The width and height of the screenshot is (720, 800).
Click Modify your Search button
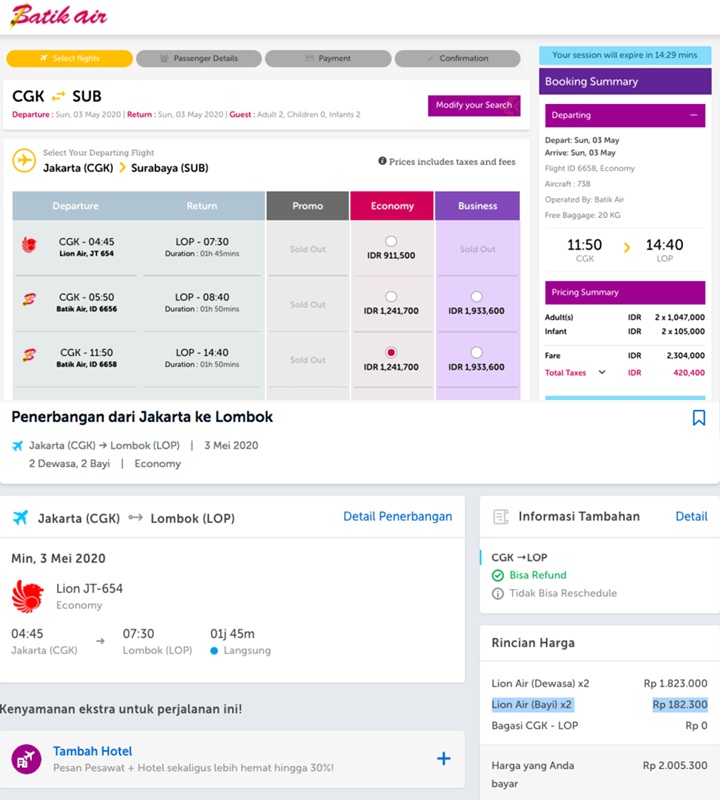coord(474,105)
